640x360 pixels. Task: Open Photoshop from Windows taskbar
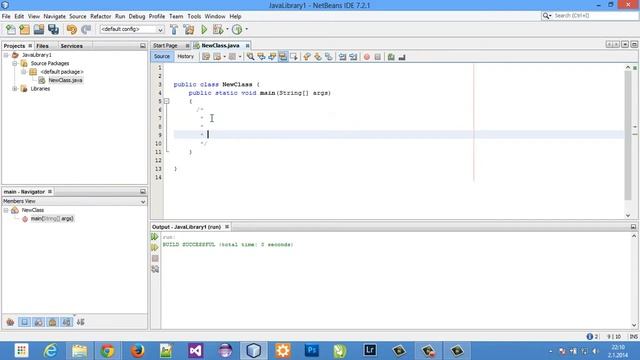click(312, 351)
